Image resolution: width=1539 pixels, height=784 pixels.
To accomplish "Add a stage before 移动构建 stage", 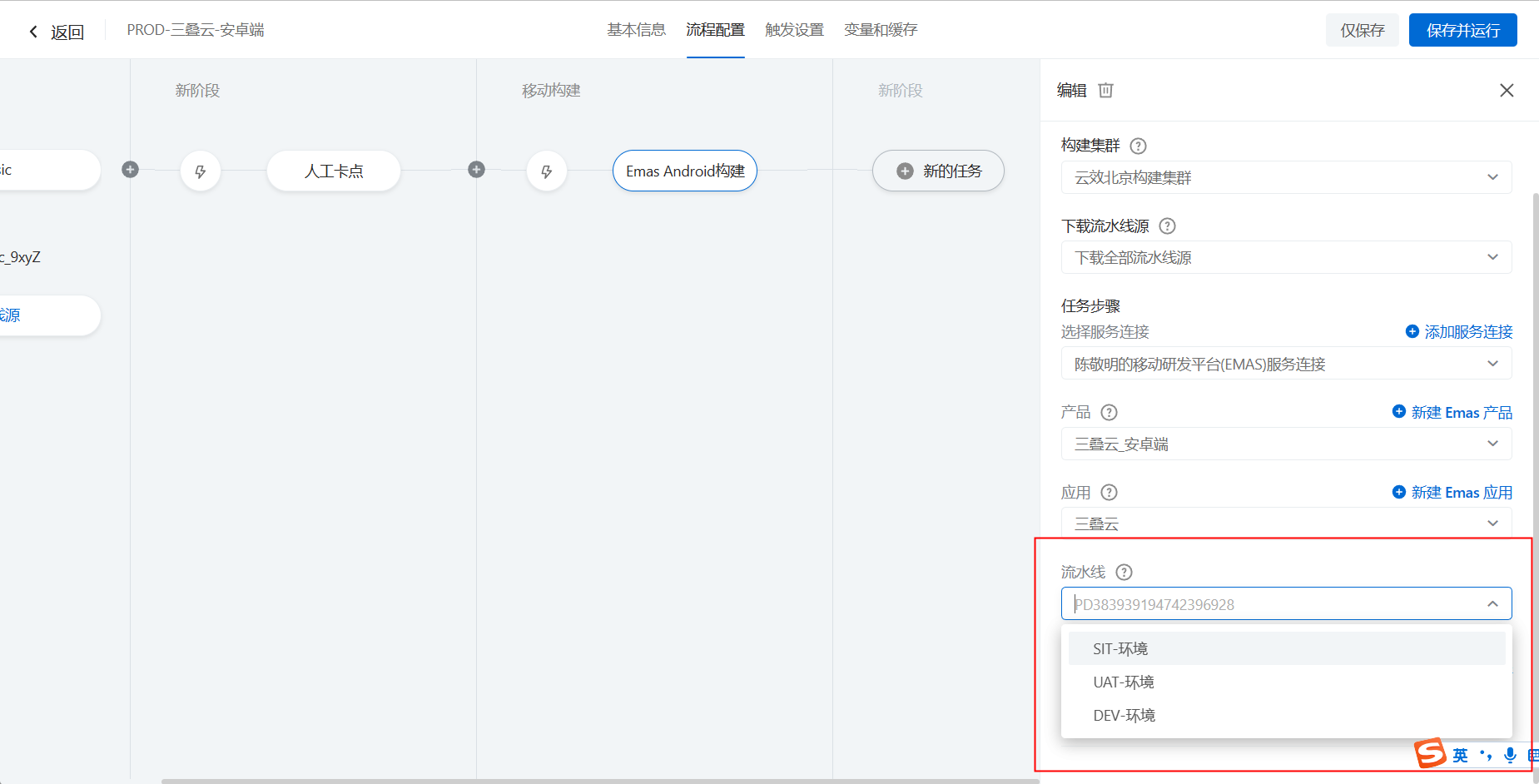I will (476, 170).
